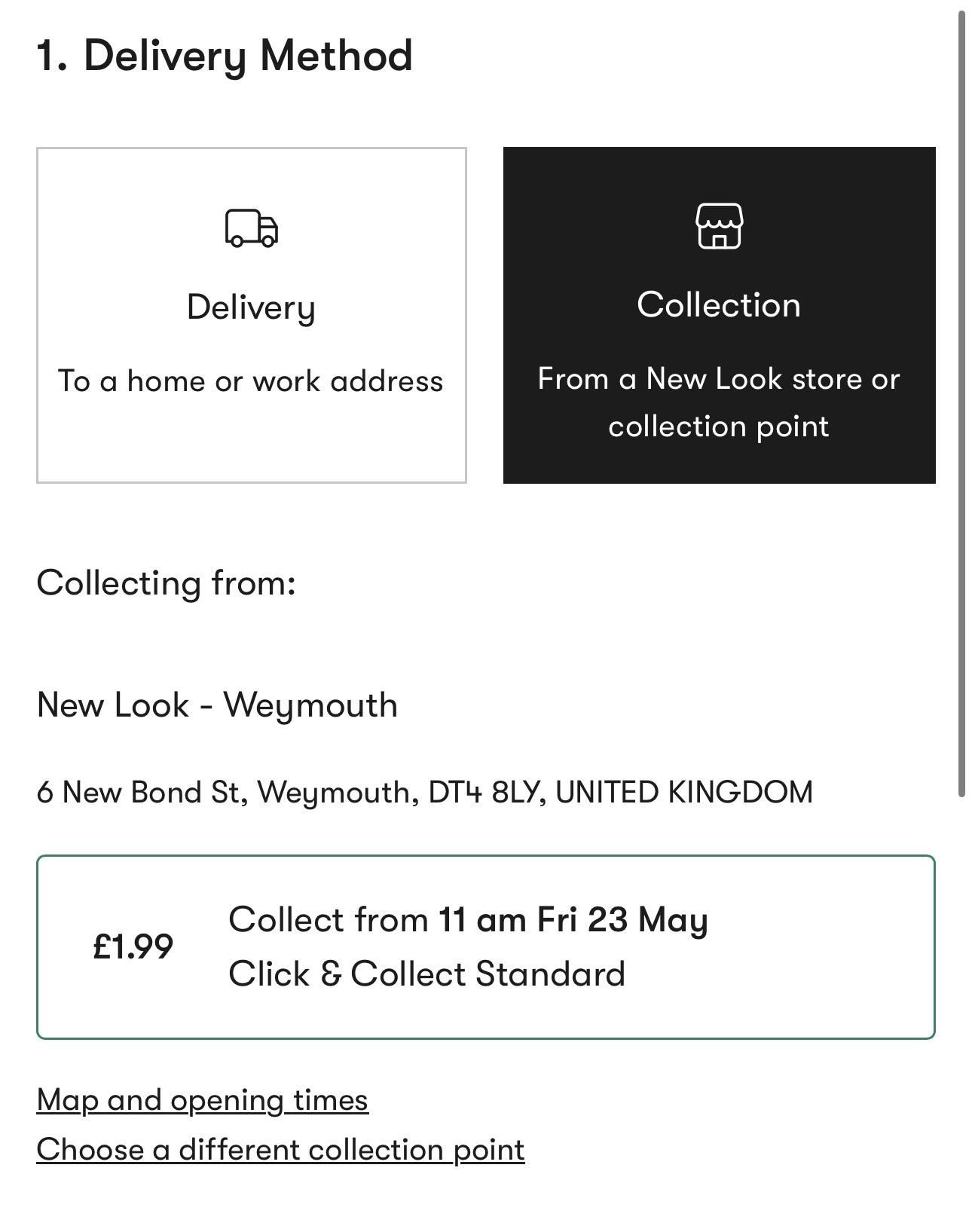Image resolution: width=972 pixels, height=1232 pixels.
Task: Select the Collection method card
Action: click(x=719, y=315)
